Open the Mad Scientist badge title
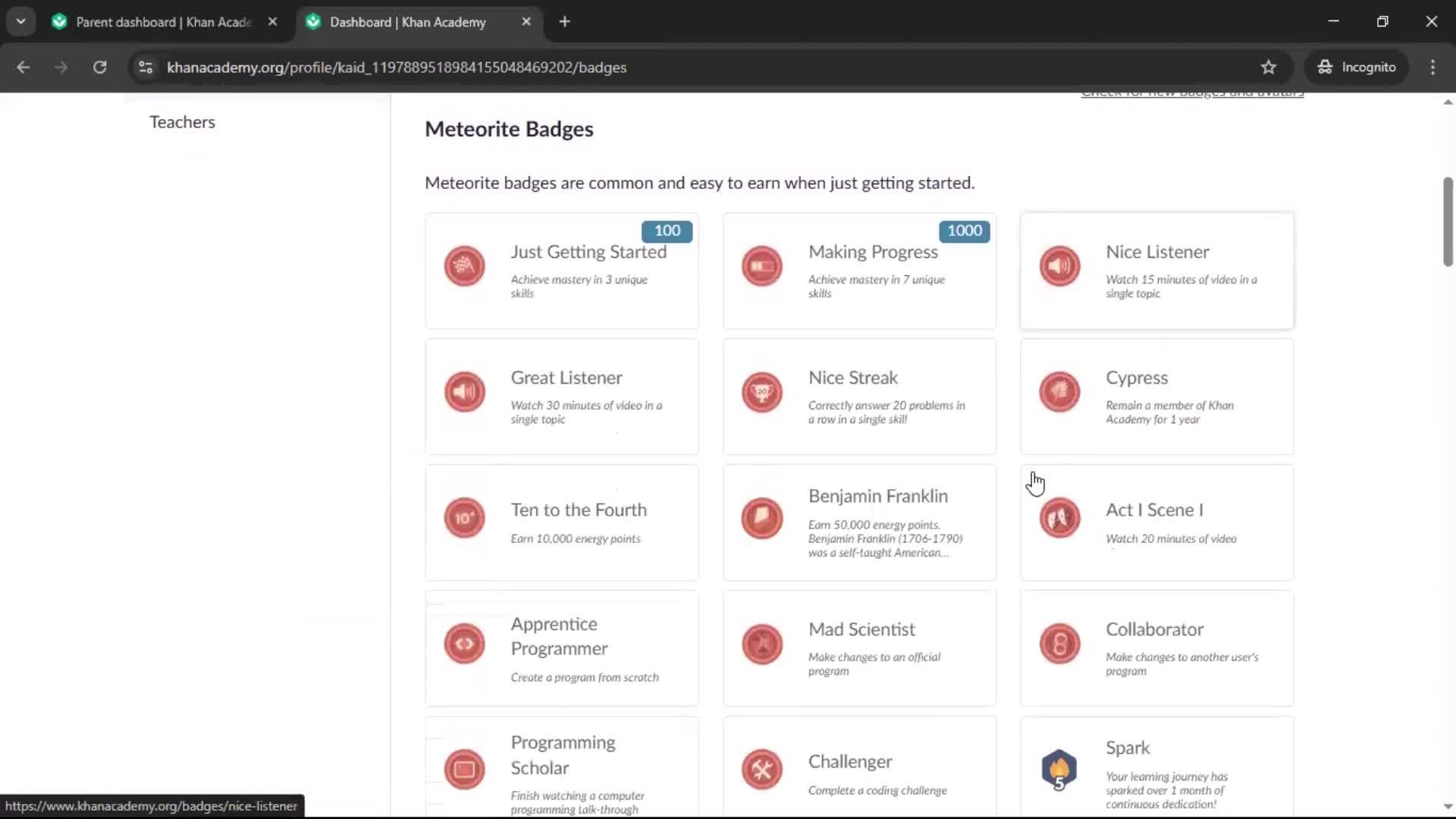Screen dimensions: 1456x819 click(x=861, y=629)
